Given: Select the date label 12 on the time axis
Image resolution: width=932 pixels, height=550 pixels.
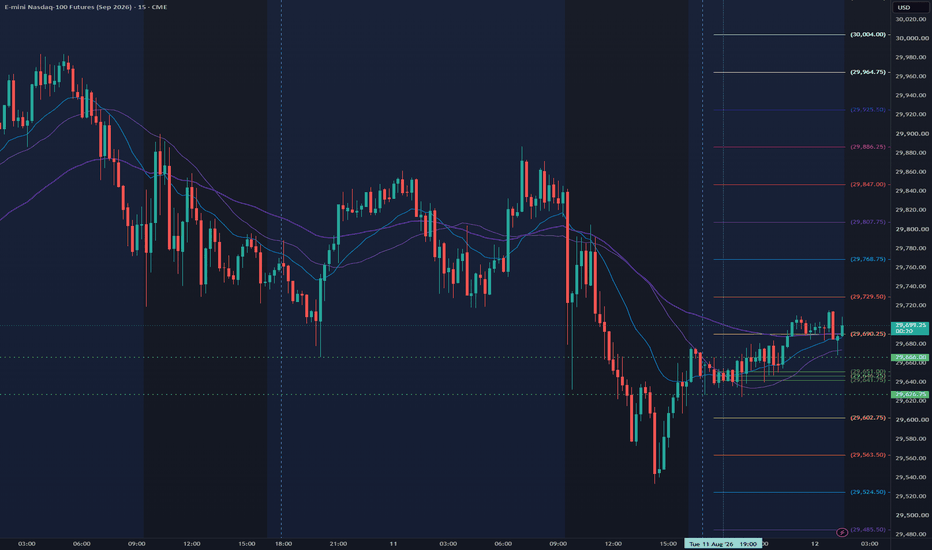Looking at the screenshot, I should pyautogui.click(x=815, y=543).
